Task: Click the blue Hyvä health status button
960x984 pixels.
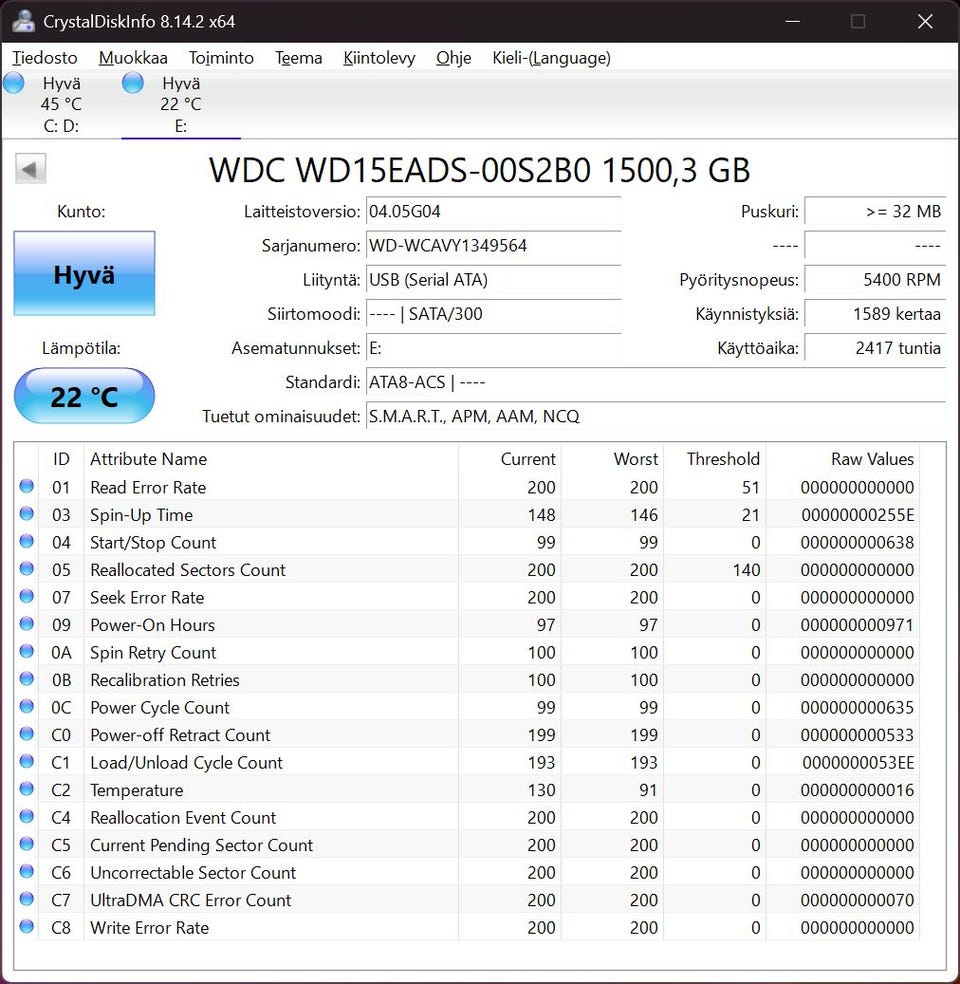Action: 84,273
